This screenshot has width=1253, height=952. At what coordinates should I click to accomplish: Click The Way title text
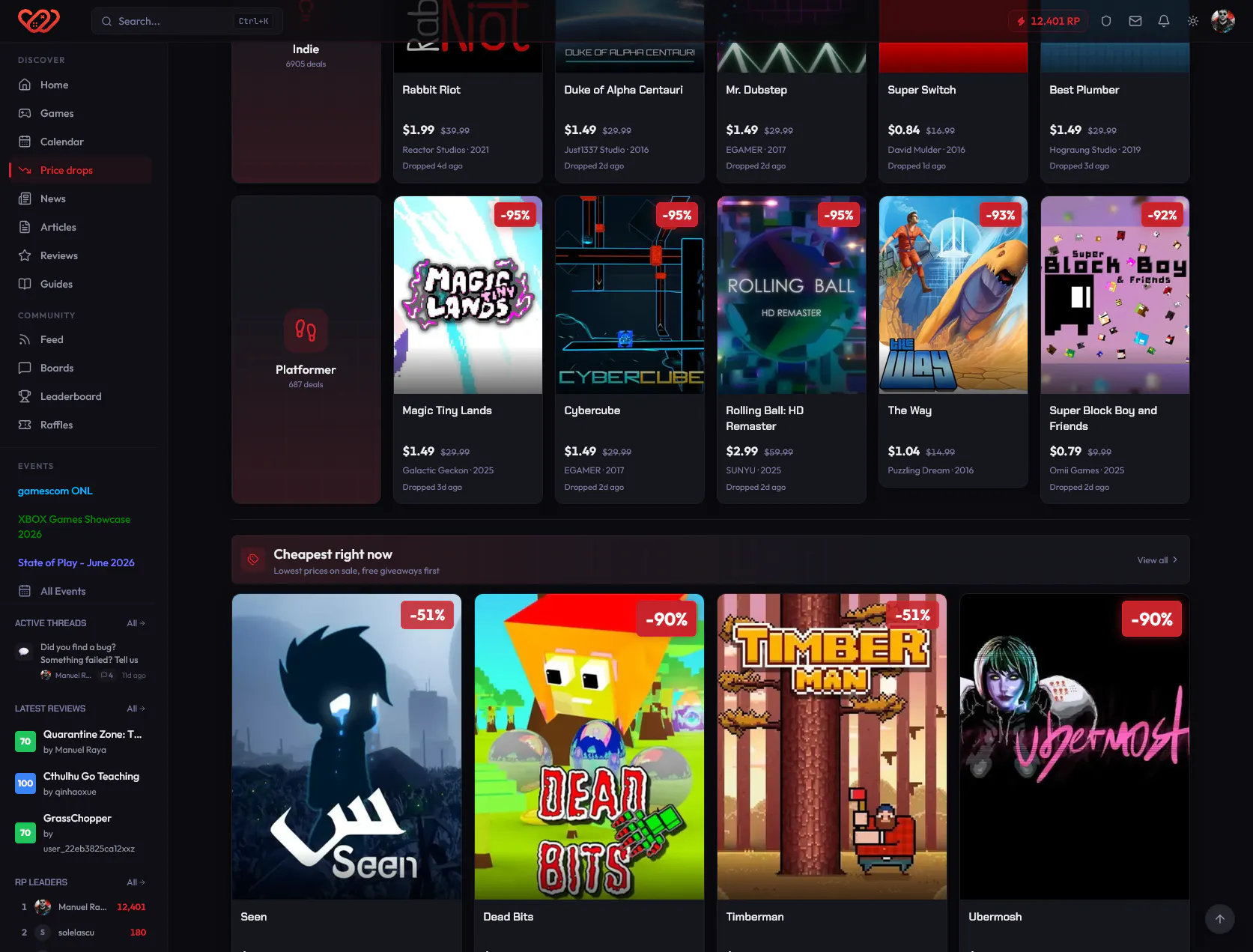(x=910, y=410)
